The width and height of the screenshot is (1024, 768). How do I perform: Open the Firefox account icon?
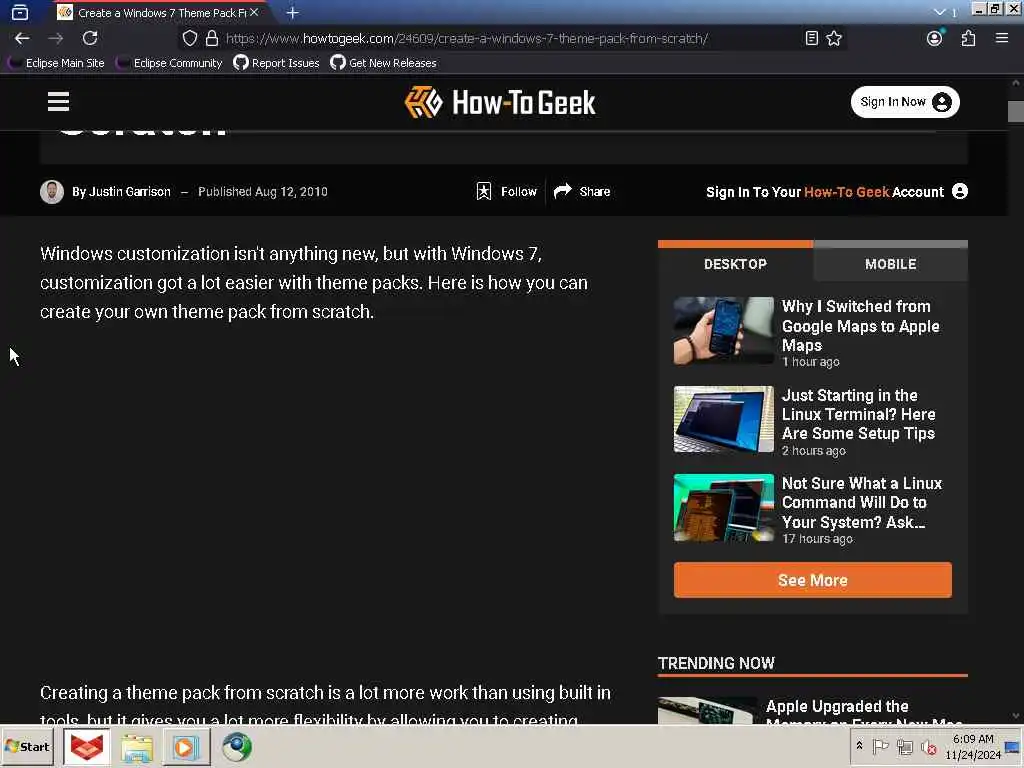click(x=935, y=39)
